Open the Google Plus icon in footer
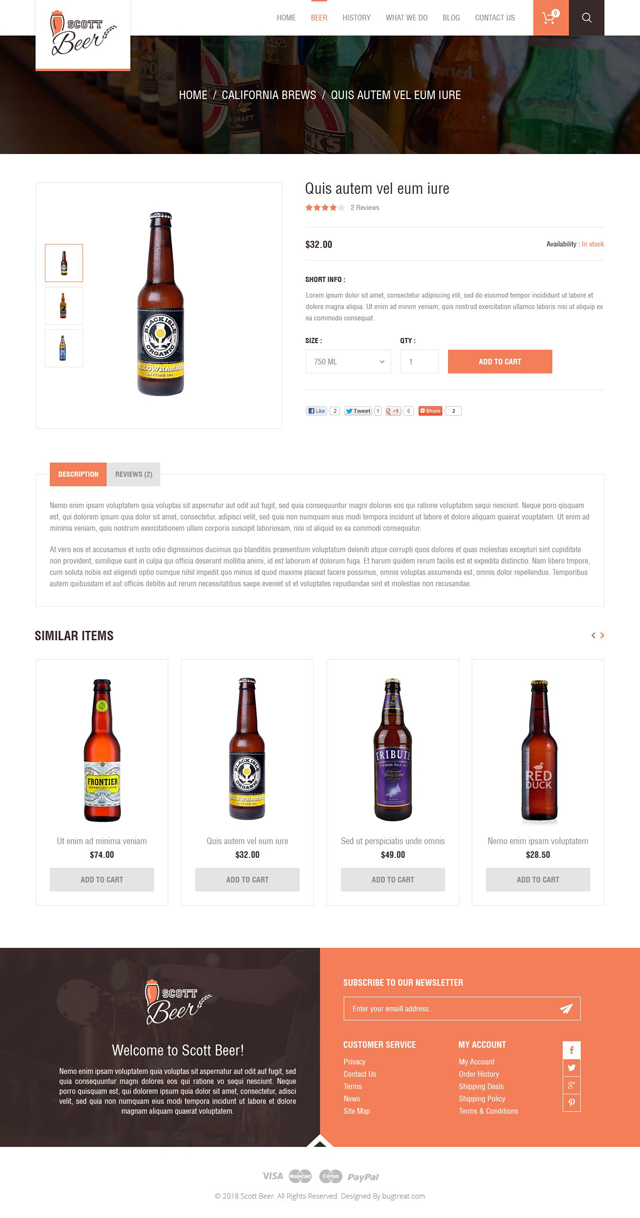This screenshot has width=640, height=1218. coord(571,1086)
